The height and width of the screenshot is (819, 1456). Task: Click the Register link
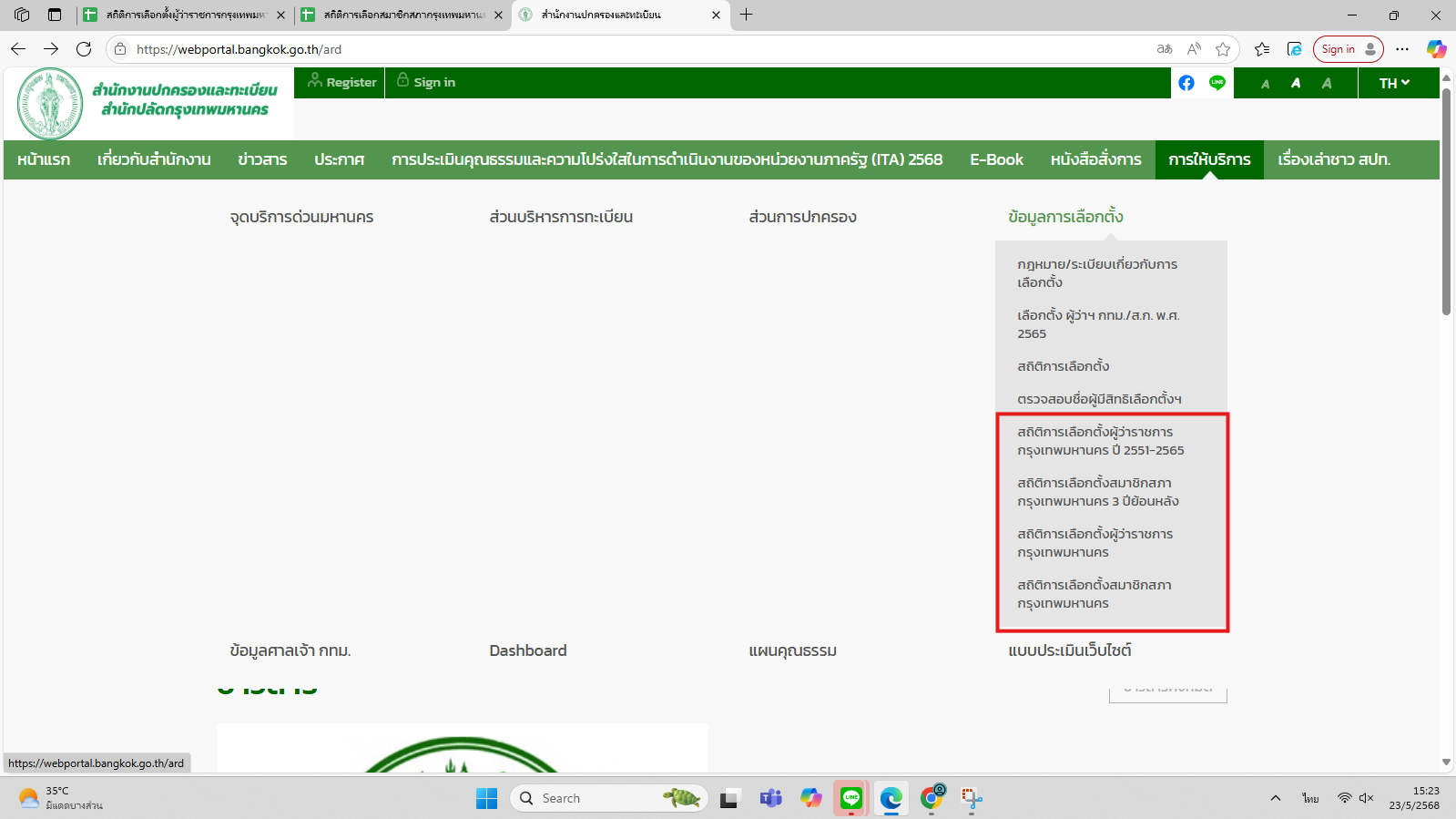pos(342,82)
